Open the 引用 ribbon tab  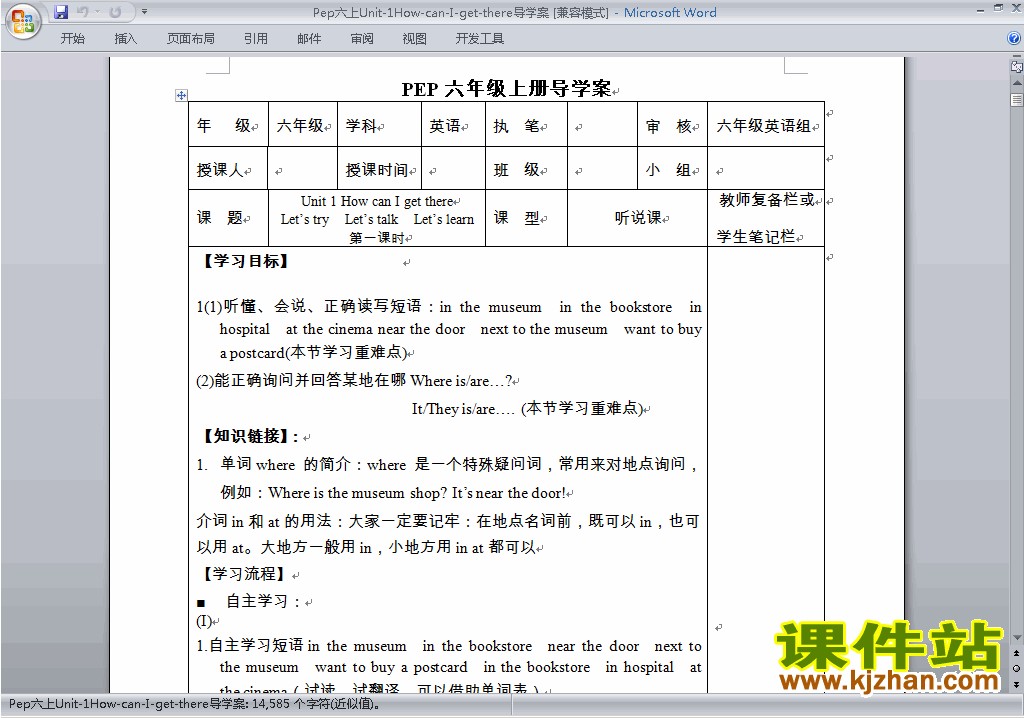(255, 39)
